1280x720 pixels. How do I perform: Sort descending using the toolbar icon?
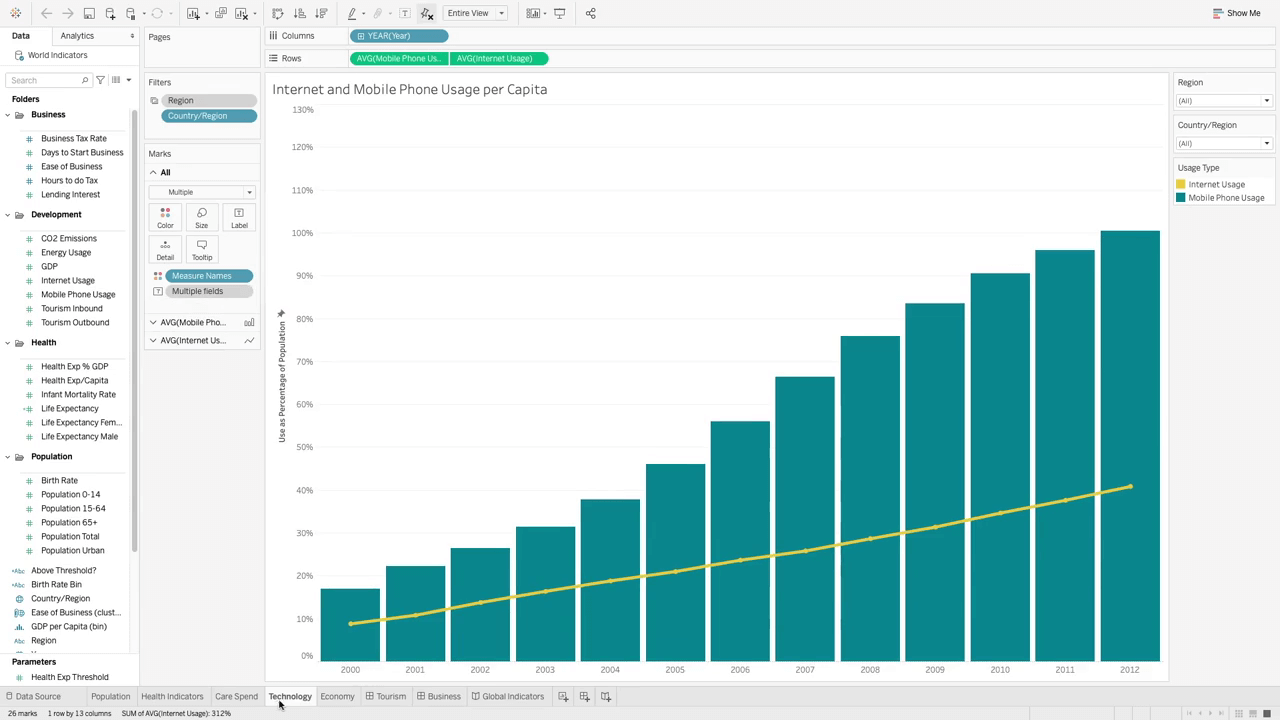(x=321, y=13)
